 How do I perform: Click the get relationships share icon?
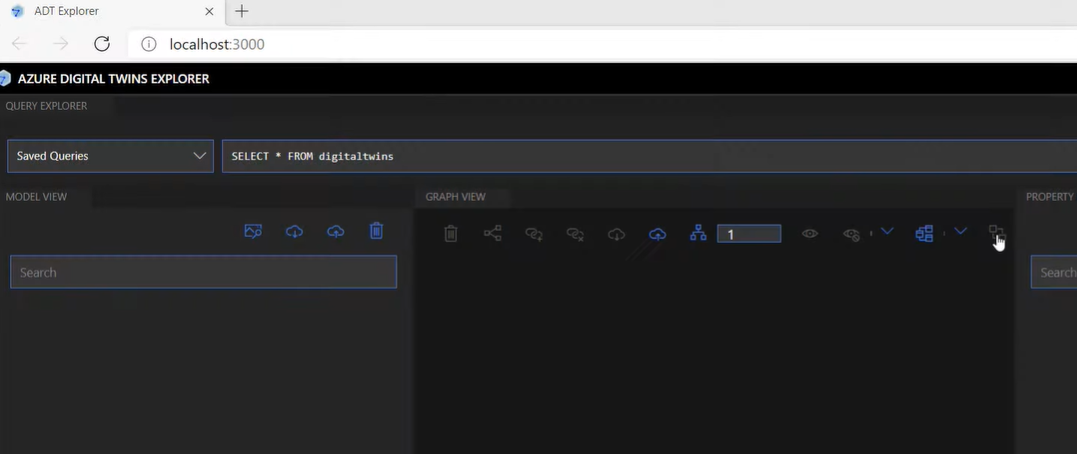[492, 234]
